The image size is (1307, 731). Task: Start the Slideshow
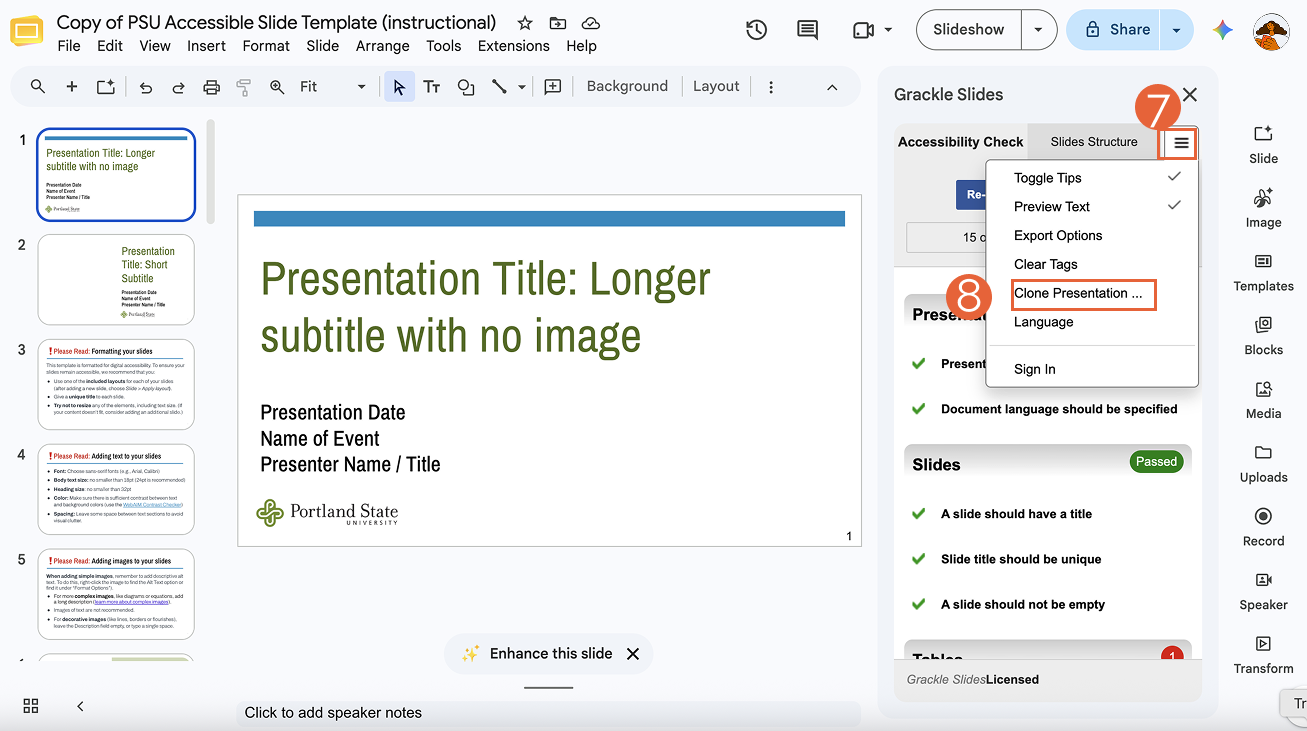(x=968, y=30)
